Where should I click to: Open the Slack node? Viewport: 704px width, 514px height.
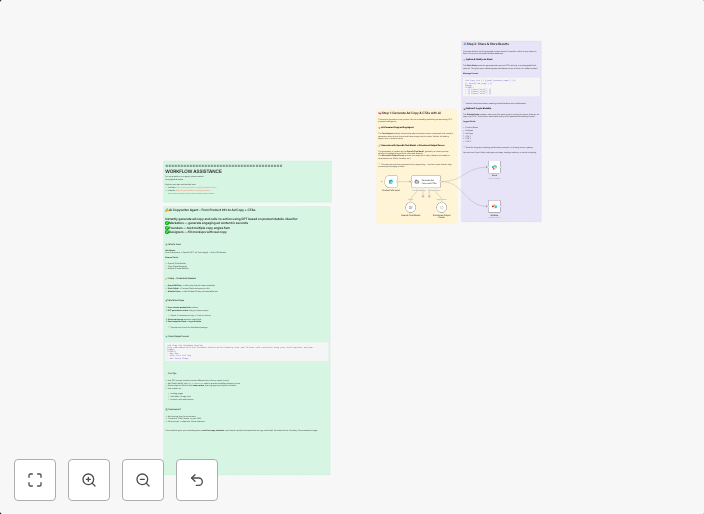coord(494,167)
